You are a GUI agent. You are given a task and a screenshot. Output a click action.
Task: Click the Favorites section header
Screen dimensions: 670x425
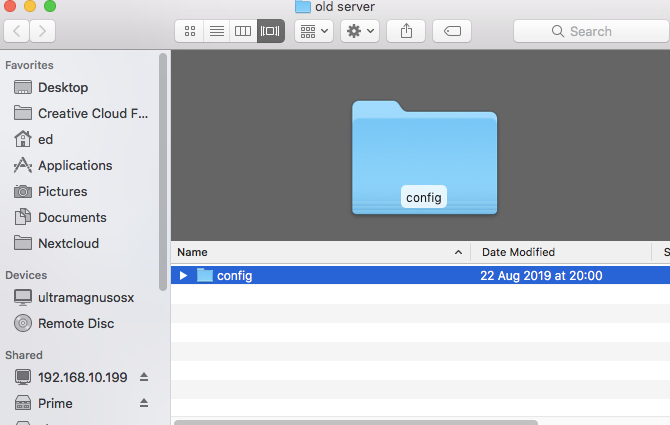pos(29,65)
